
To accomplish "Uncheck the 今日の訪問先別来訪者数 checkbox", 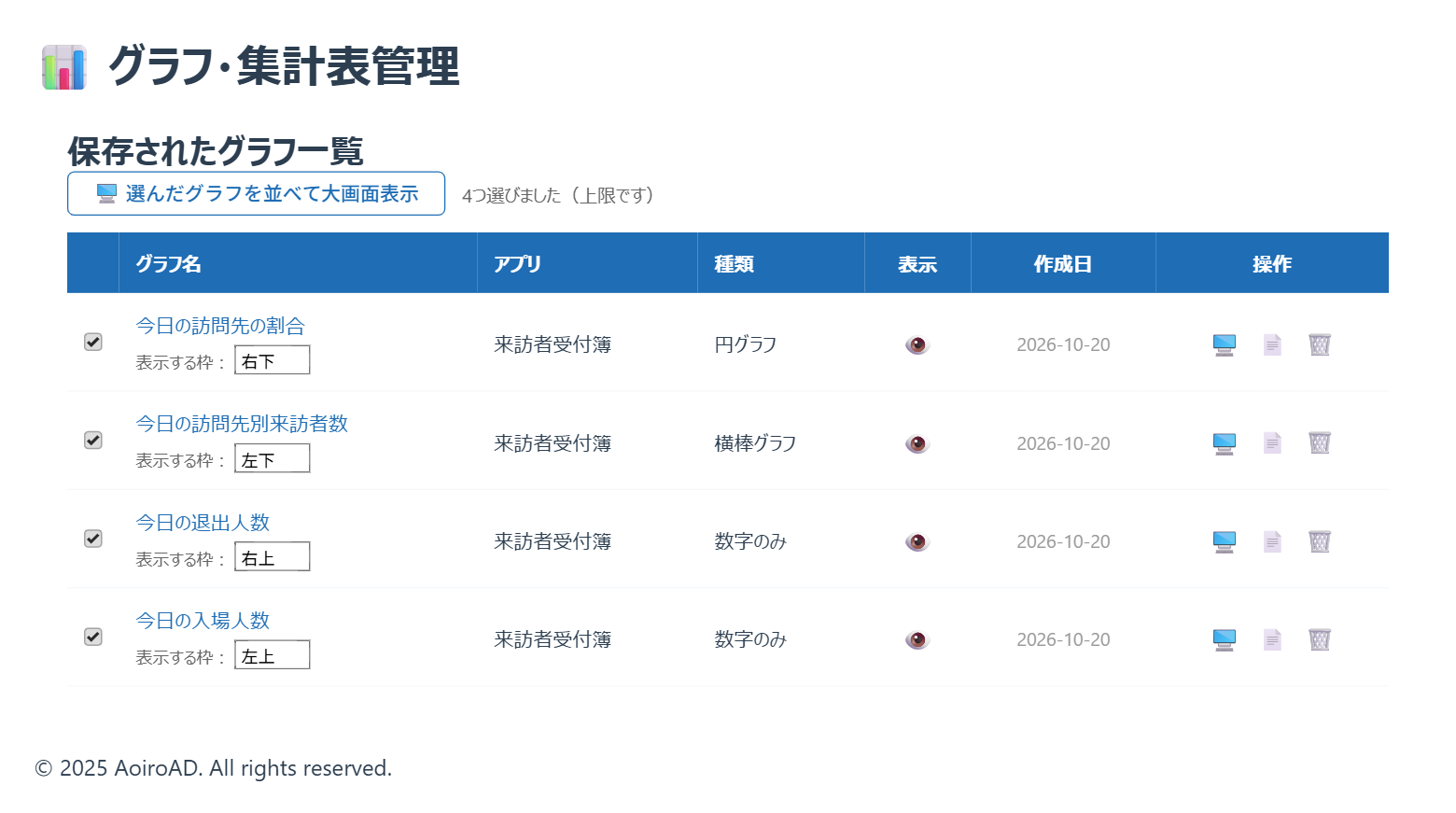I will pos(93,440).
